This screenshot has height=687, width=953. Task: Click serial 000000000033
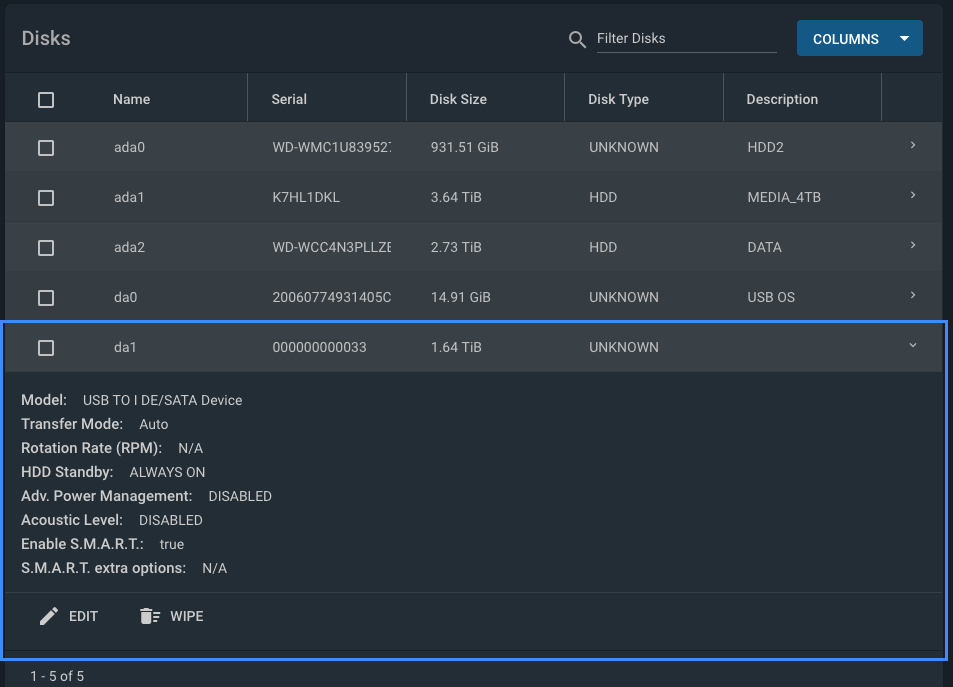319,347
